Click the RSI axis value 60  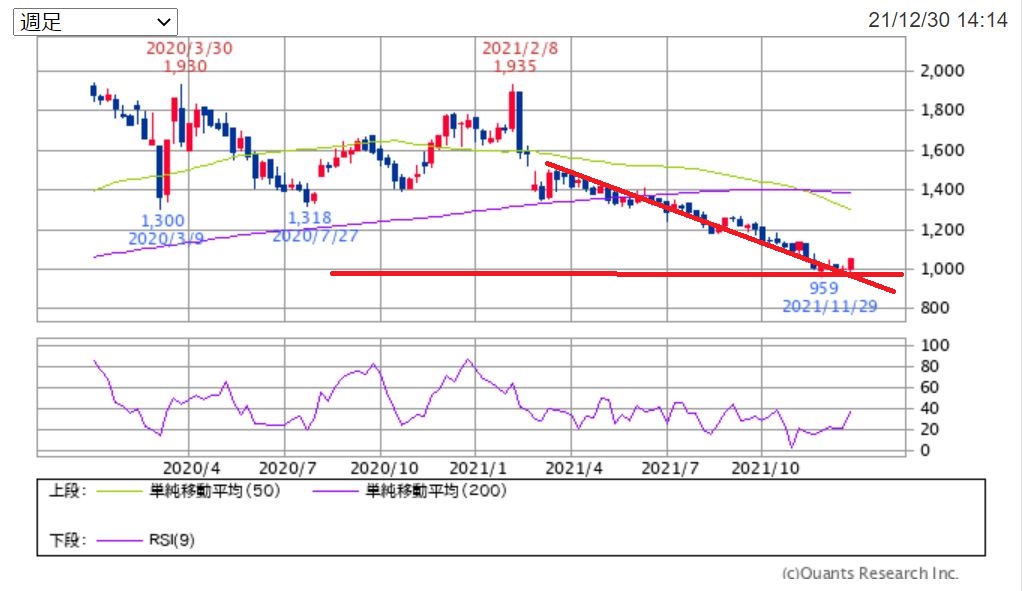pos(929,387)
